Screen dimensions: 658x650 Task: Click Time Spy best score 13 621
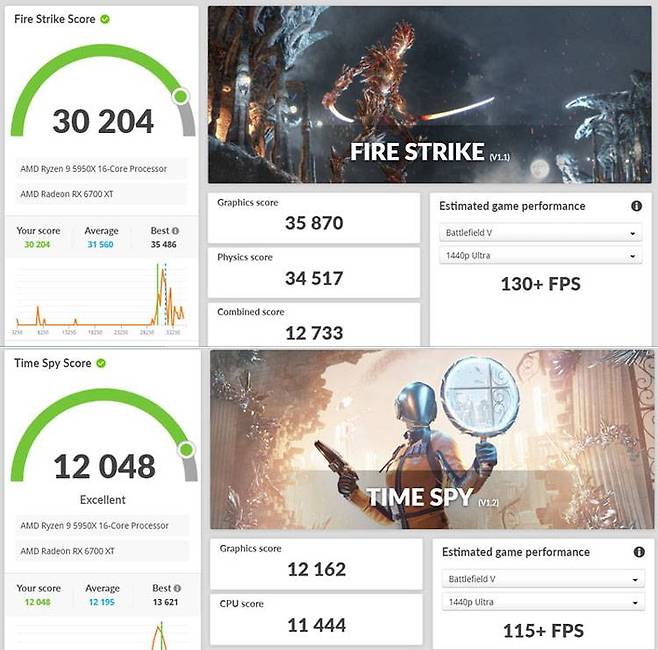165,602
